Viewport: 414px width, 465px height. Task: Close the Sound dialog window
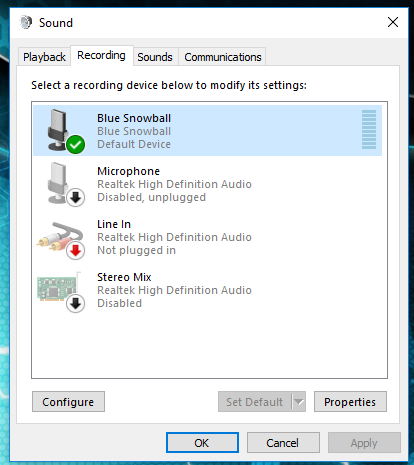pyautogui.click(x=393, y=22)
